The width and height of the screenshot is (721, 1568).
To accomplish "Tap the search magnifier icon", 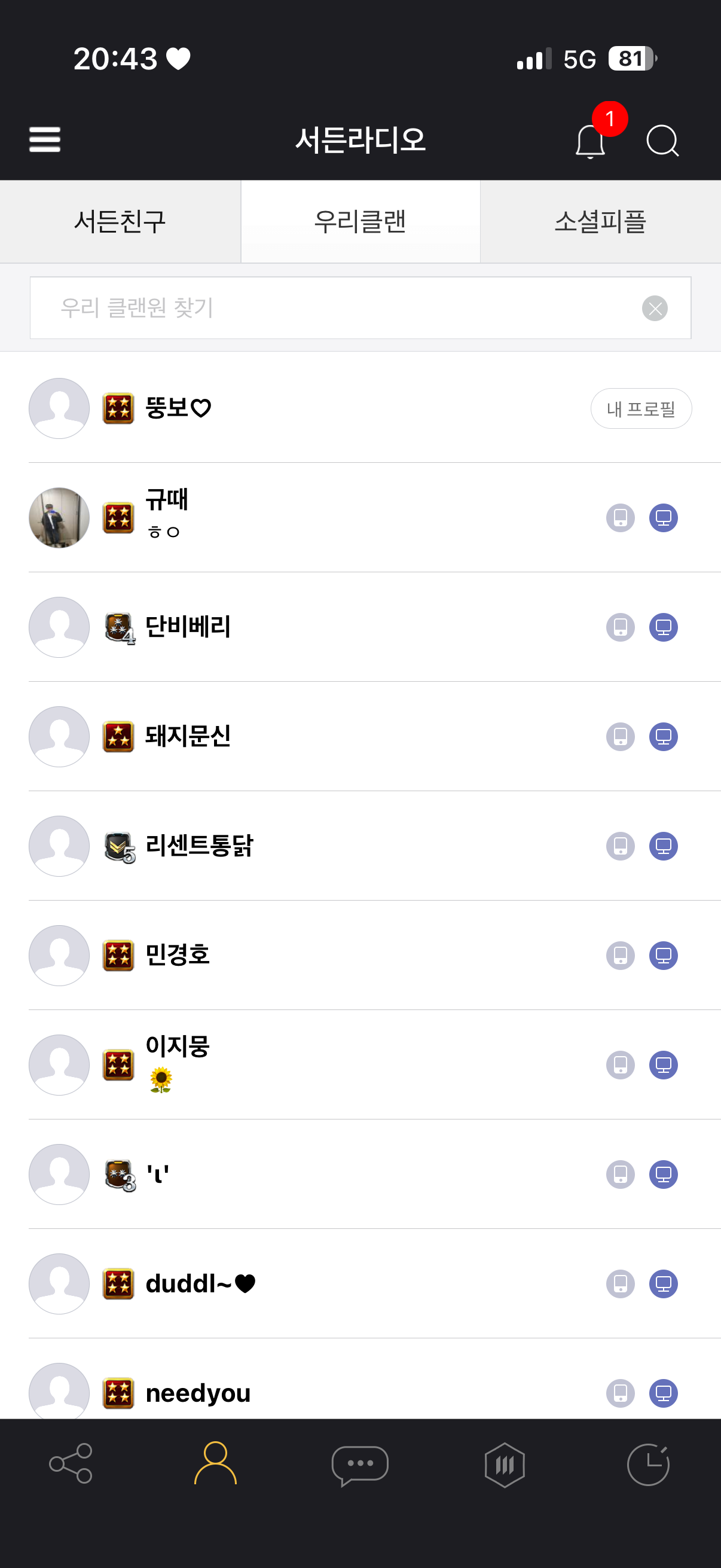I will (x=662, y=141).
